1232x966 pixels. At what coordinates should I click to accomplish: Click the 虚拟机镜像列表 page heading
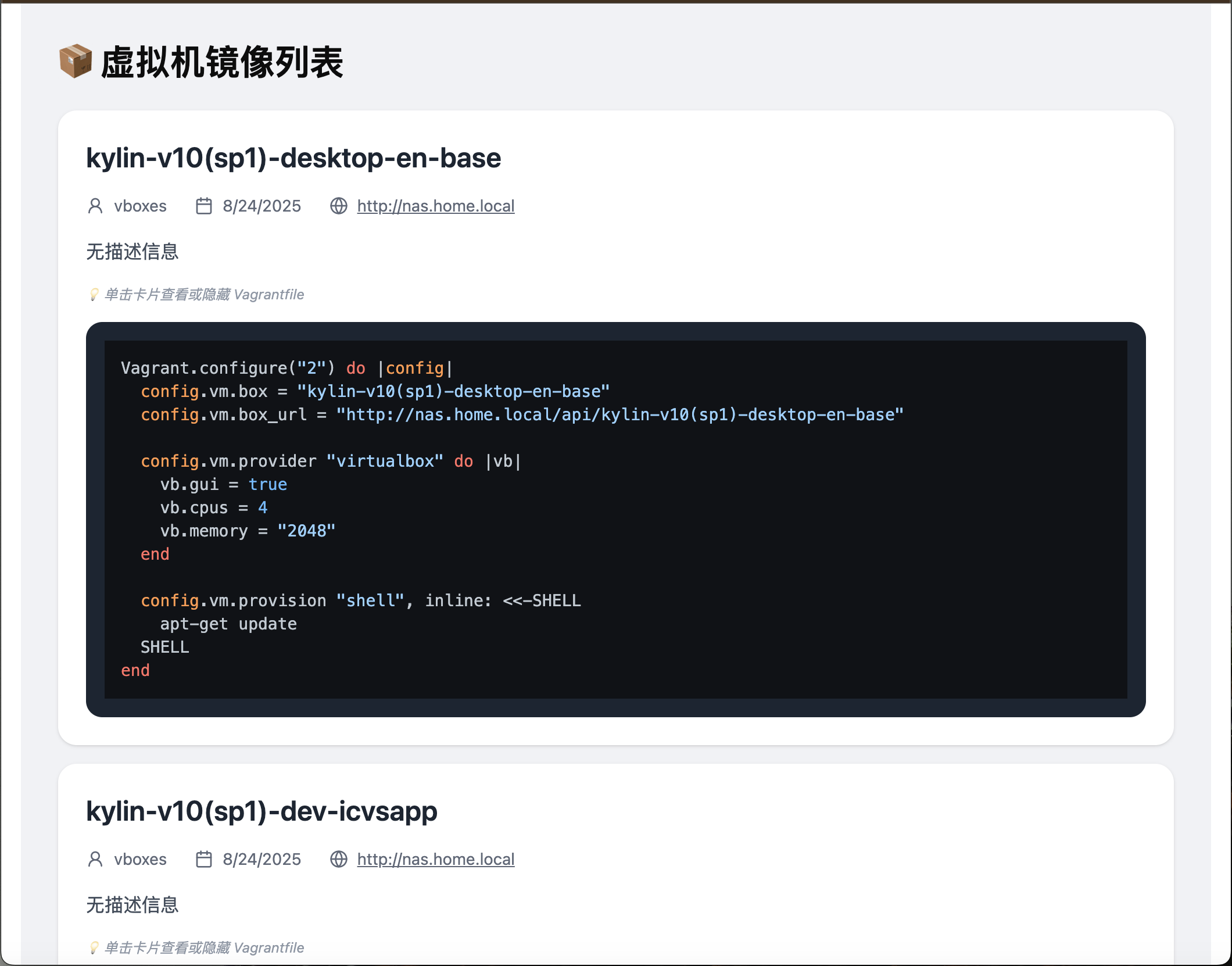tap(222, 62)
